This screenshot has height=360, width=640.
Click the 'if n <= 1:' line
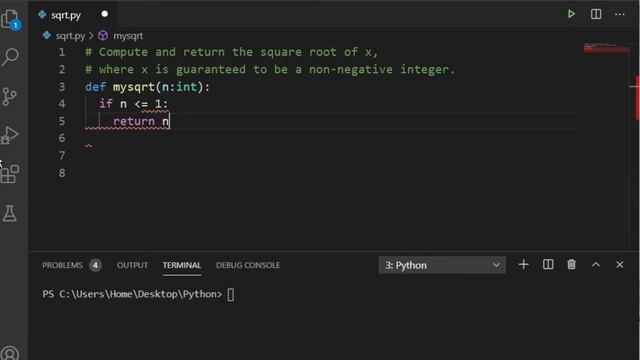[133, 104]
